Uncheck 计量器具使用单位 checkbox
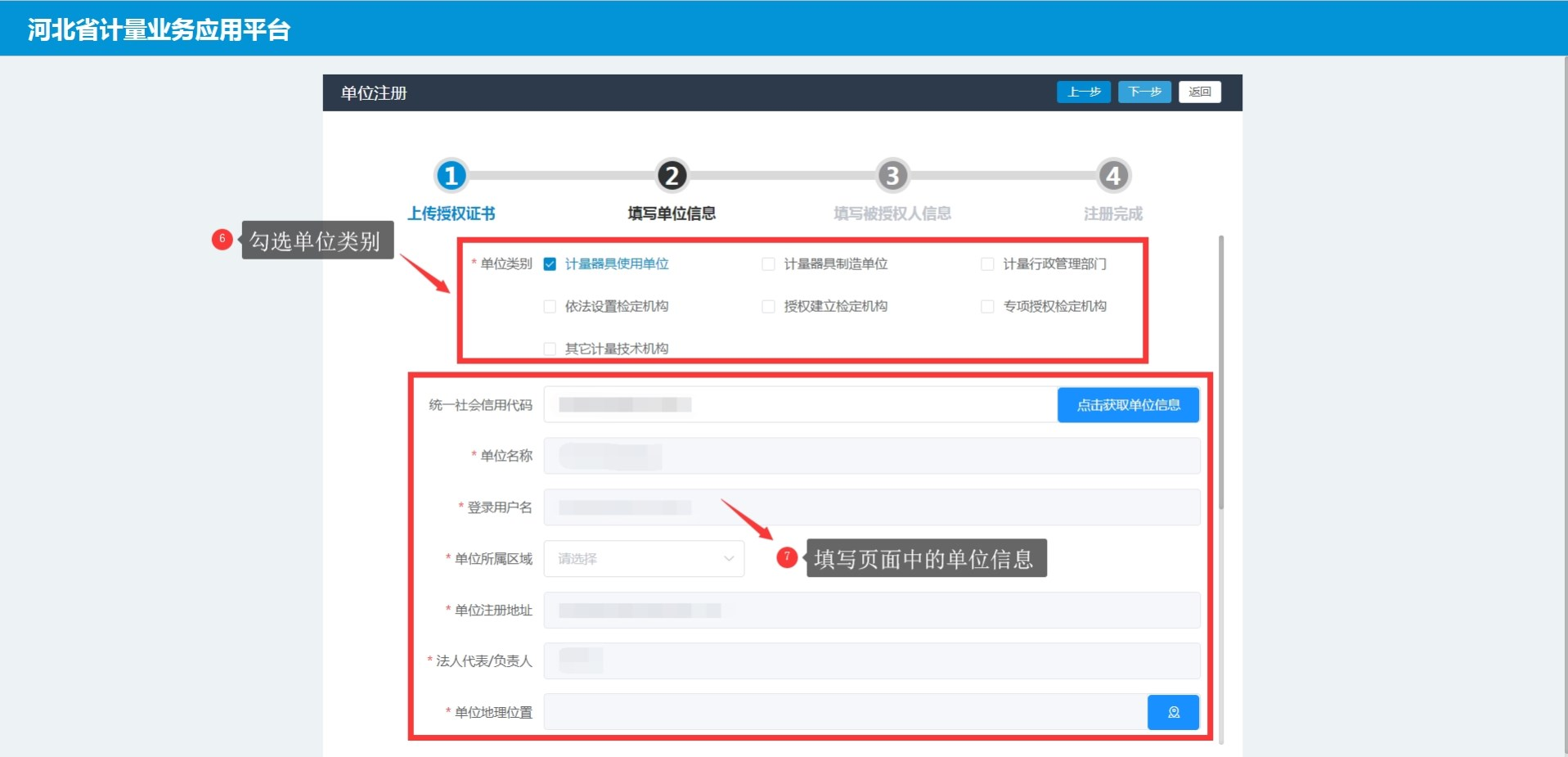The image size is (1568, 757). pos(550,264)
